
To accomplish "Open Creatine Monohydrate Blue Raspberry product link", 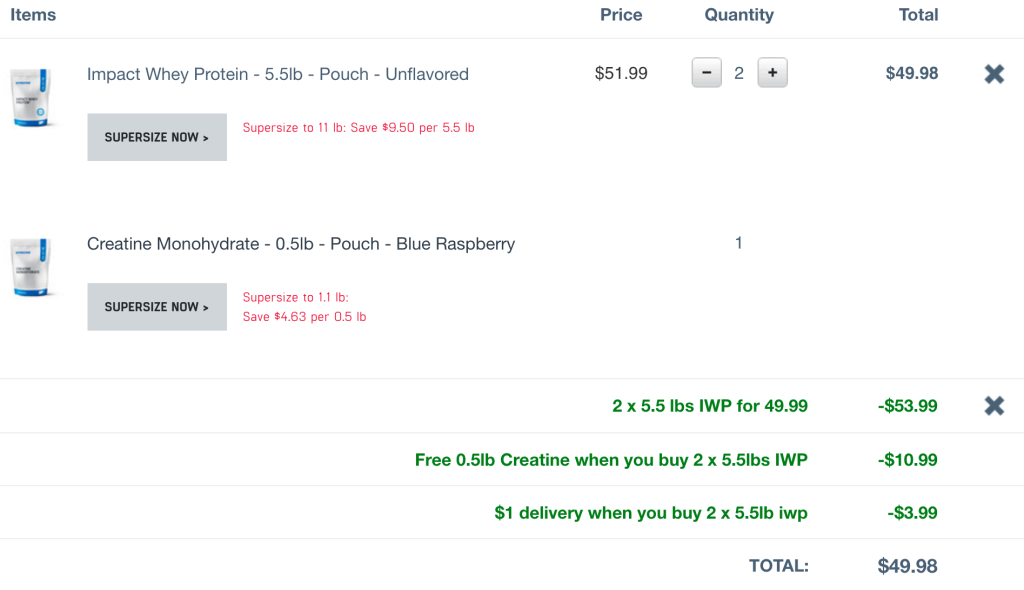I will [x=300, y=244].
